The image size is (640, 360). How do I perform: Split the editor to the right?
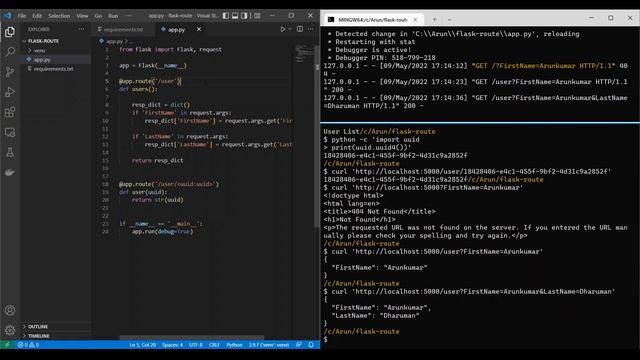point(300,29)
